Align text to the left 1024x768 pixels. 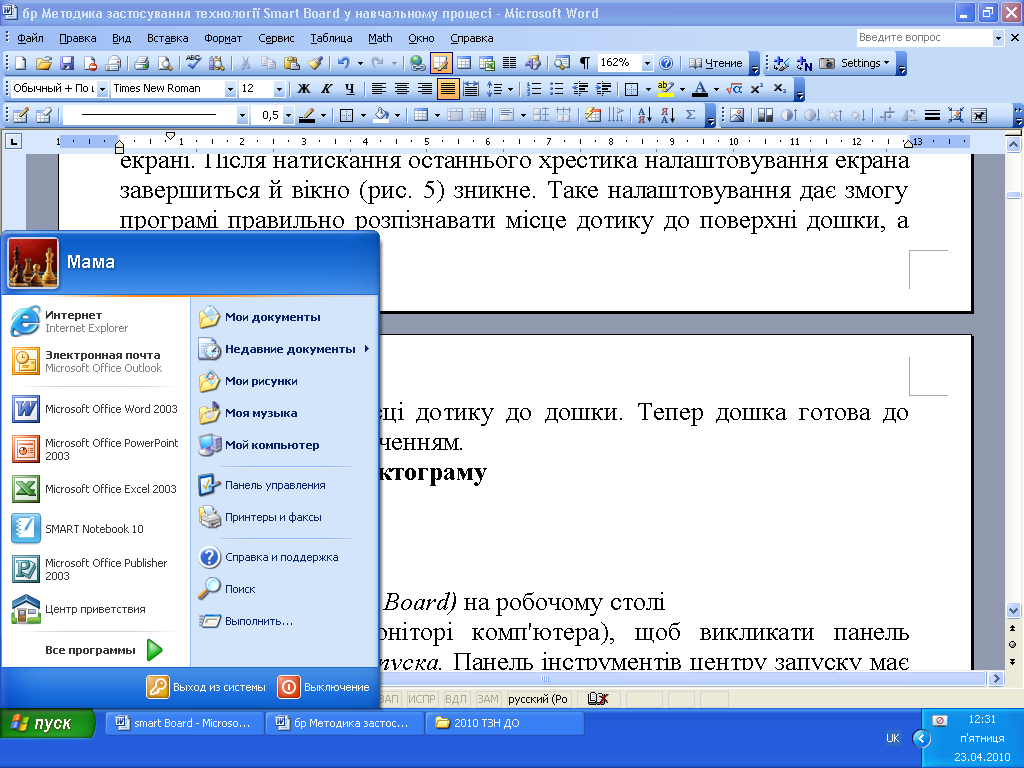coord(379,88)
